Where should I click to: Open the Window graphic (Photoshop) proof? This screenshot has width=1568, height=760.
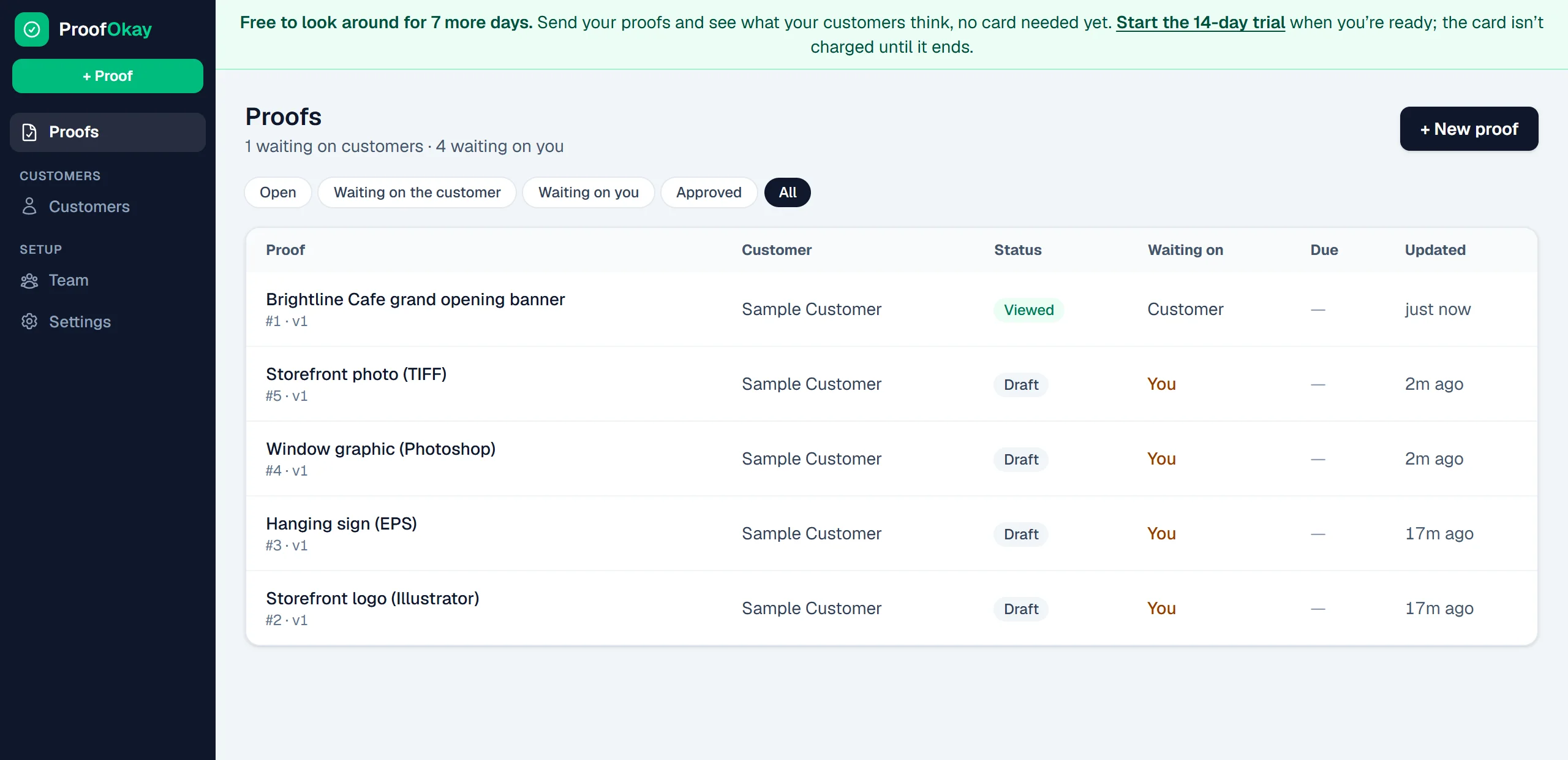tap(381, 449)
